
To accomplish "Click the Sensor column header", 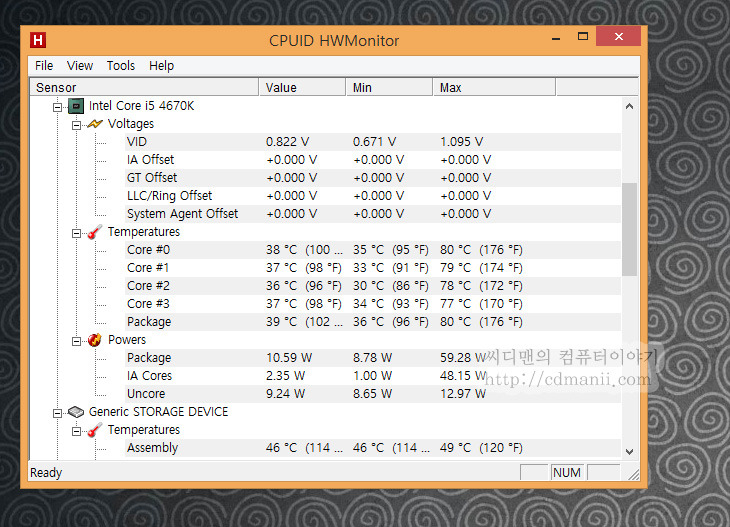I will click(x=144, y=88).
